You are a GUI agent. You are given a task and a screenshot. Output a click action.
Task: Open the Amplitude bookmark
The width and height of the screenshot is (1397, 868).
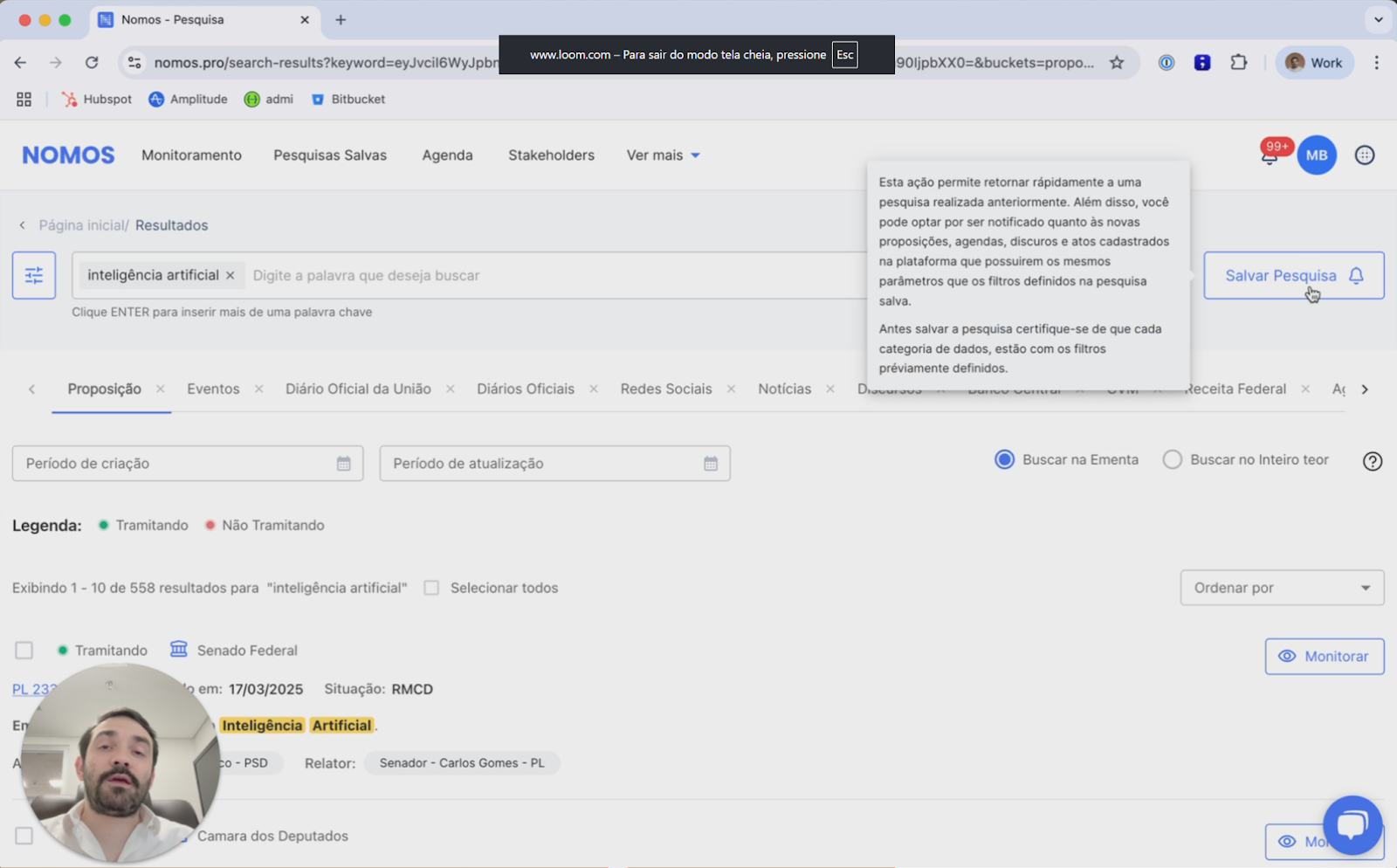(188, 100)
